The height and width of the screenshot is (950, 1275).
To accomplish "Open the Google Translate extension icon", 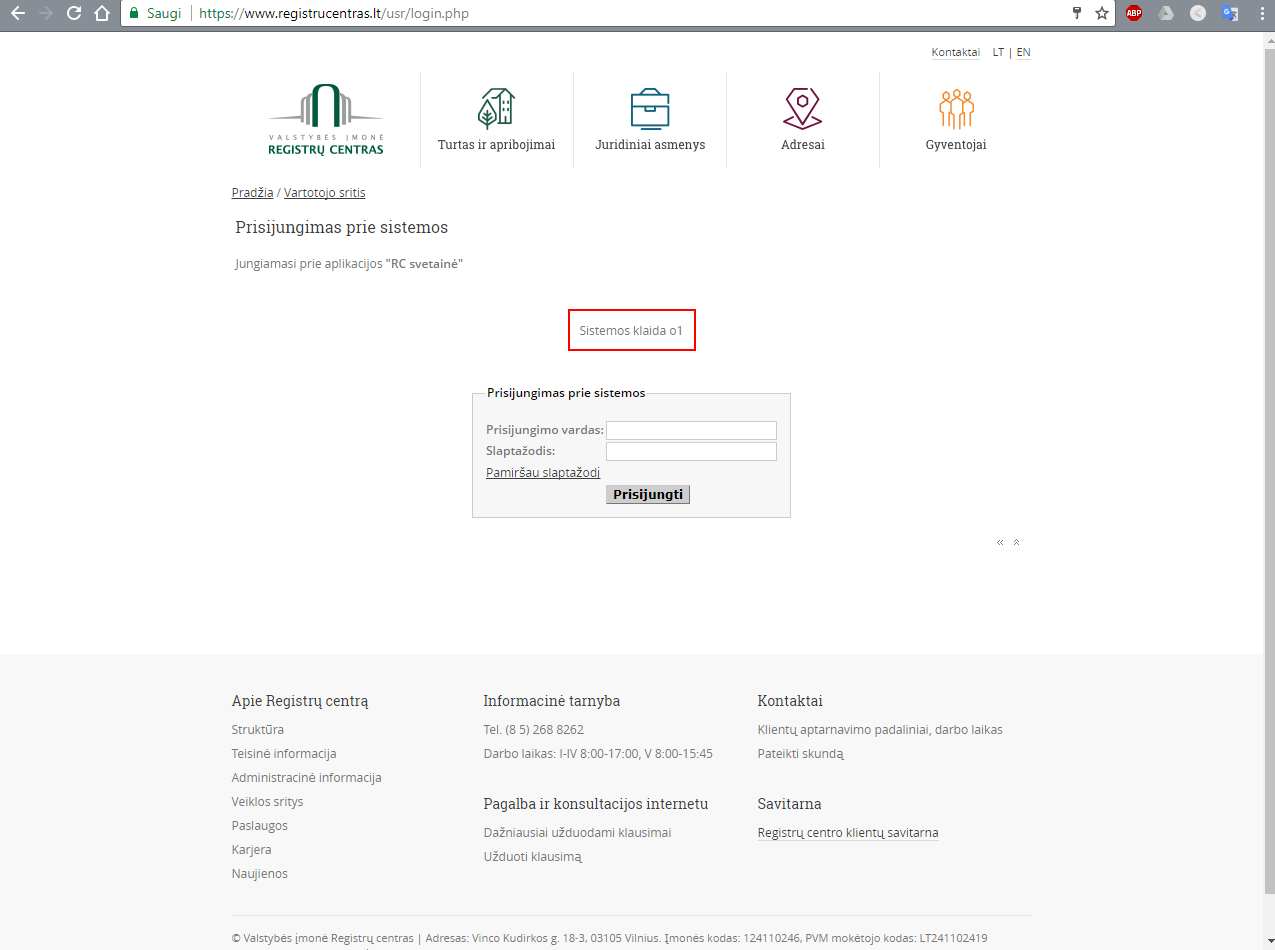I will tap(1230, 14).
